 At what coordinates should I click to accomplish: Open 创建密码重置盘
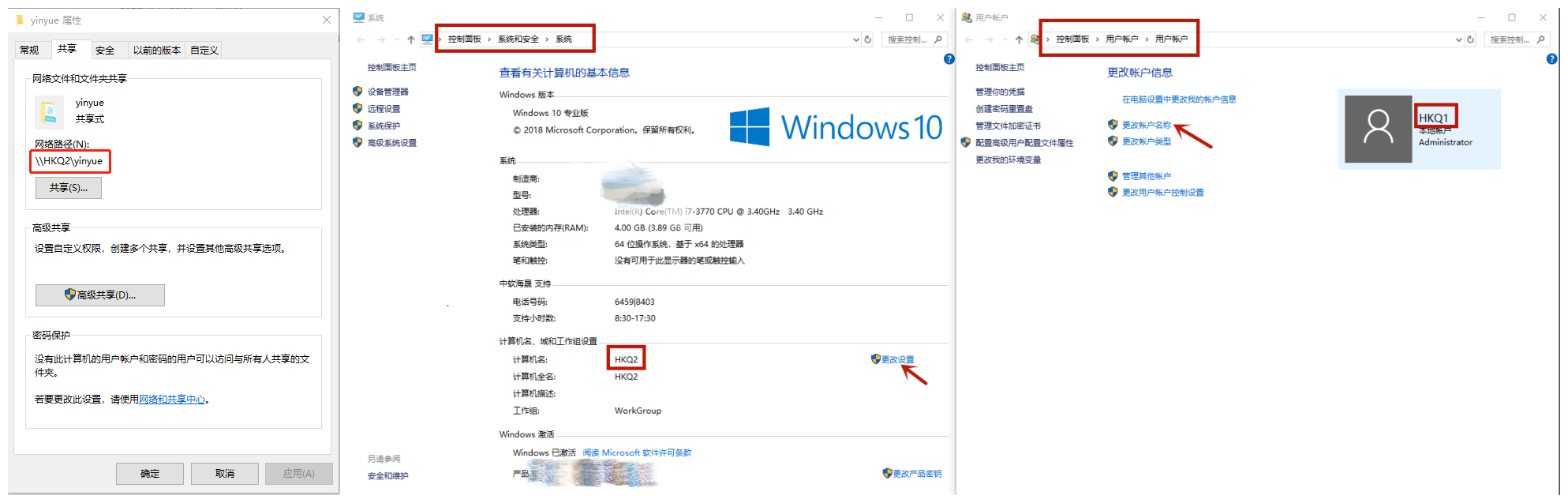[x=1004, y=109]
